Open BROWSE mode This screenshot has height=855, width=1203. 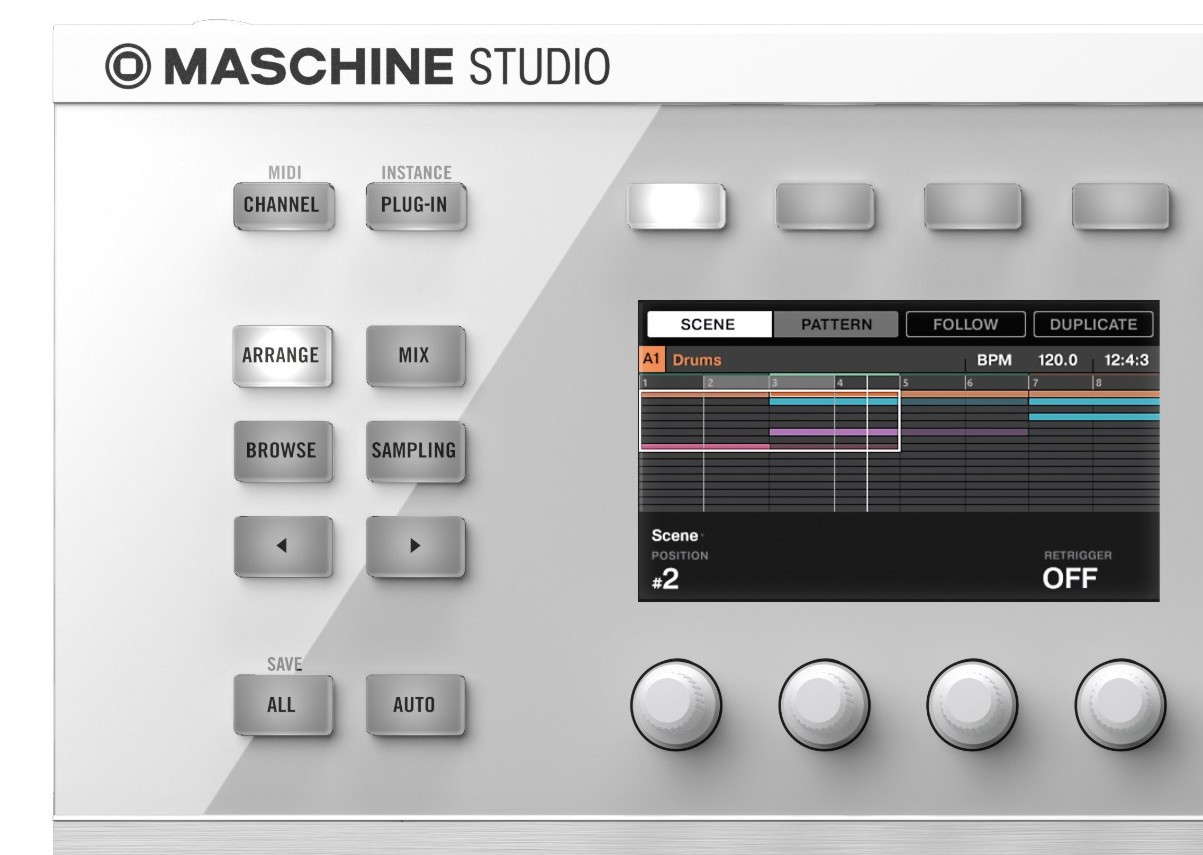282,451
